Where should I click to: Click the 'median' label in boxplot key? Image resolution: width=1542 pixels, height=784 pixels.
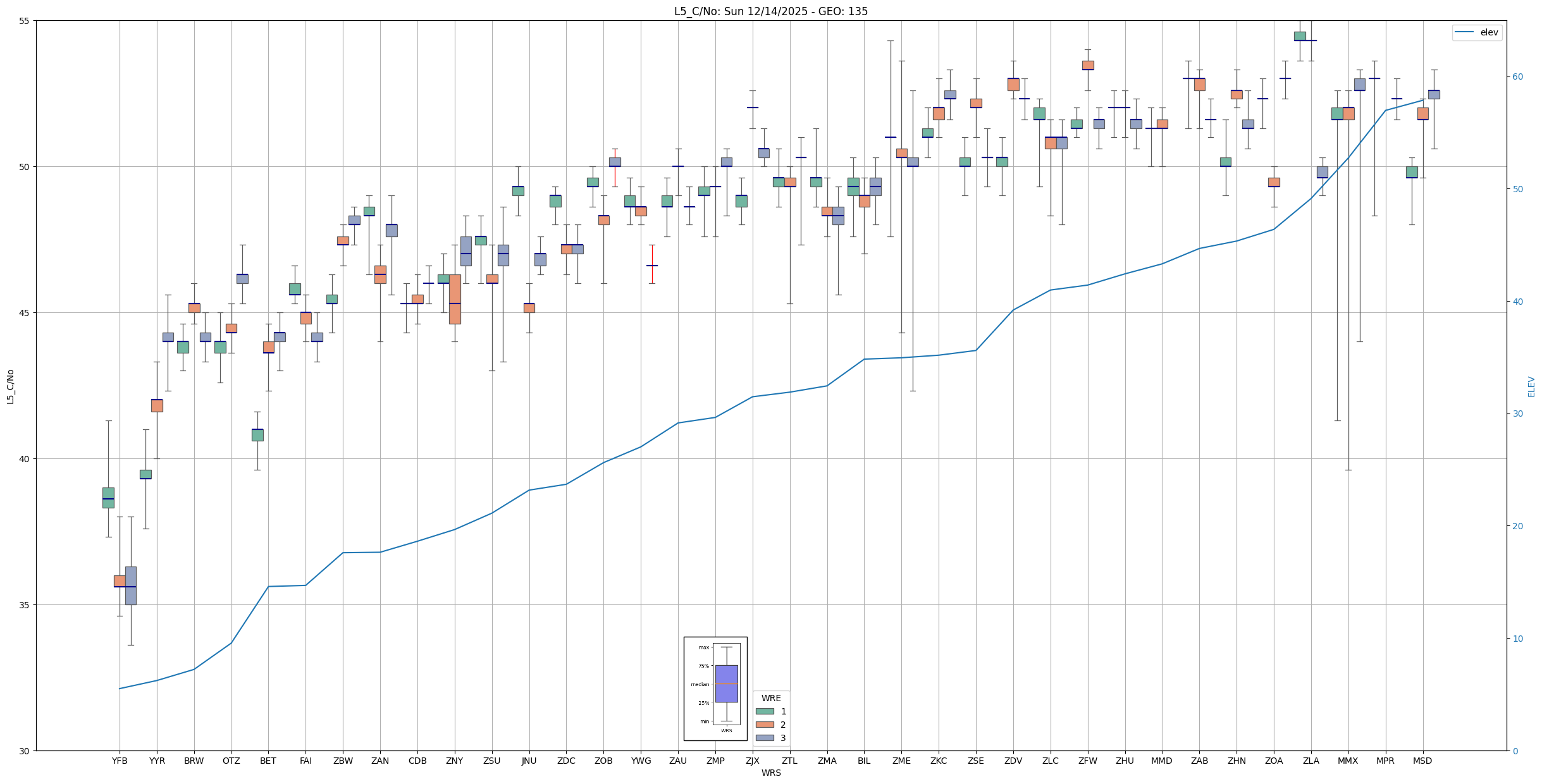[x=700, y=684]
